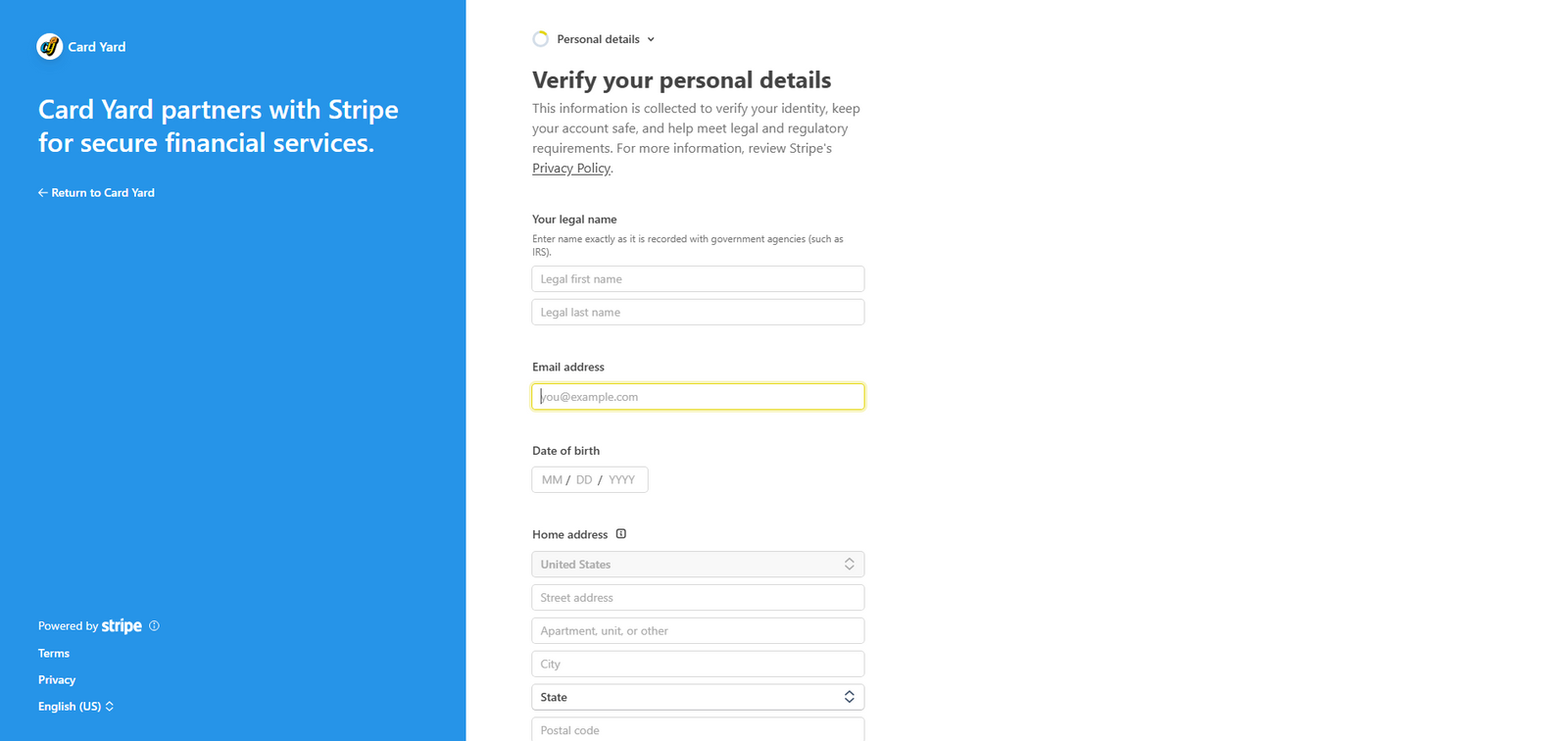Click the City input field

pos(698,665)
